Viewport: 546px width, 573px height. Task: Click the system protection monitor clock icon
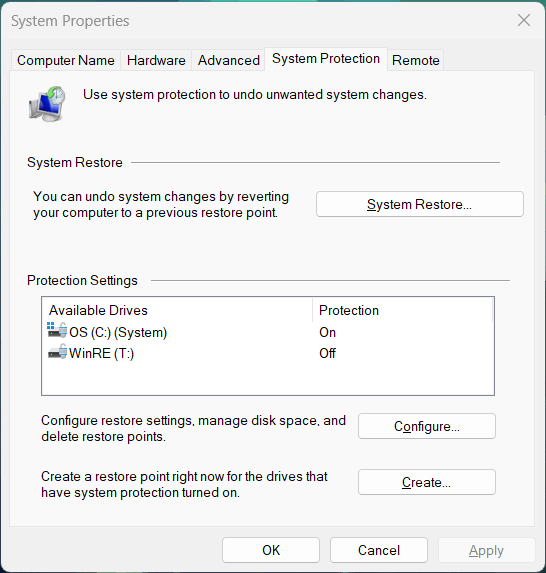pos(47,104)
